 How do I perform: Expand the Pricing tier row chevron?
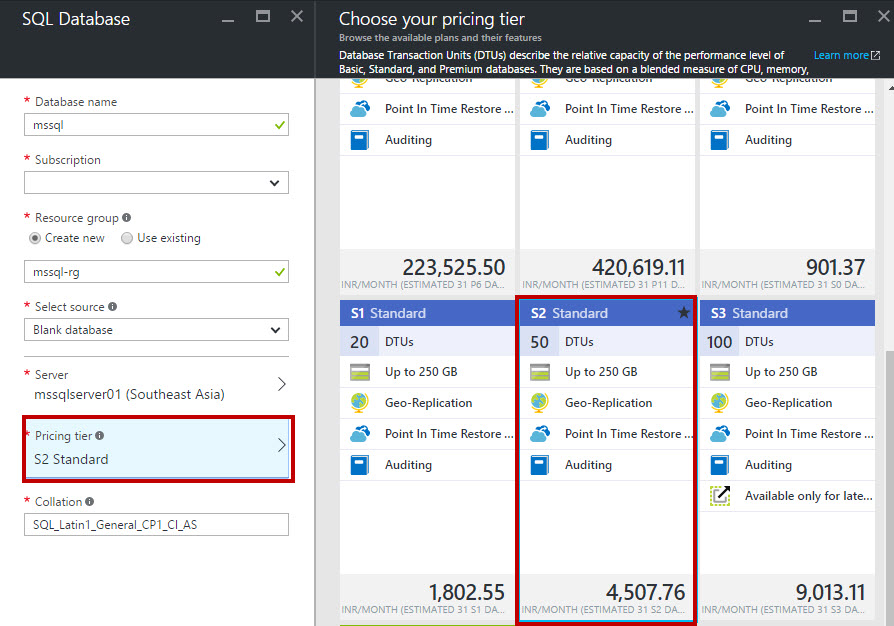(282, 445)
